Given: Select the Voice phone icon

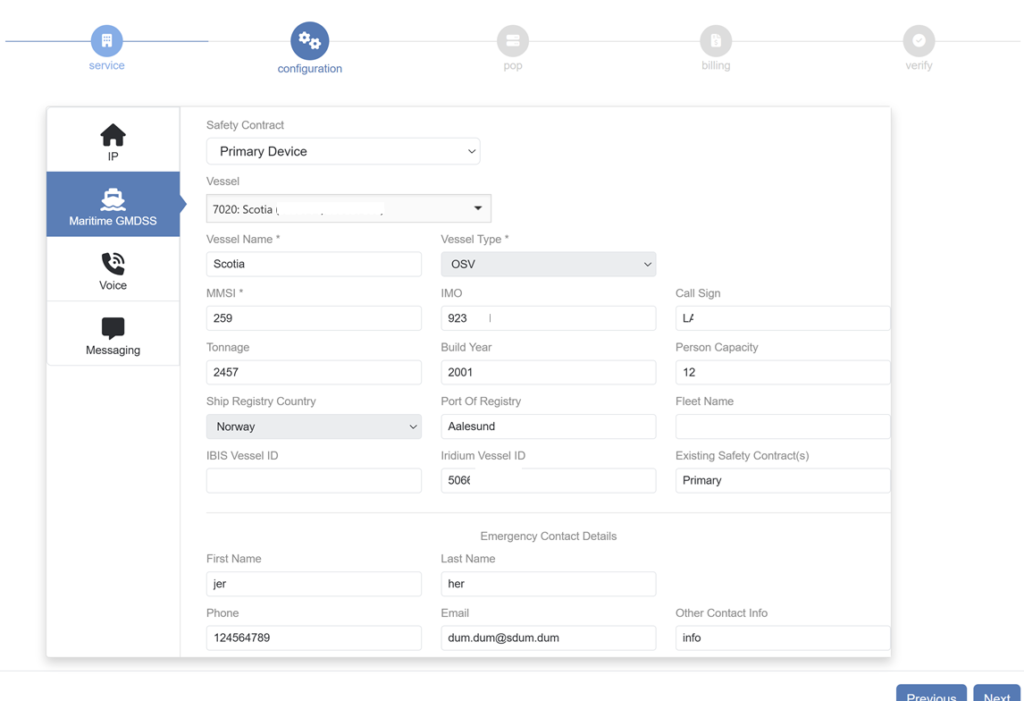Looking at the screenshot, I should point(113,264).
